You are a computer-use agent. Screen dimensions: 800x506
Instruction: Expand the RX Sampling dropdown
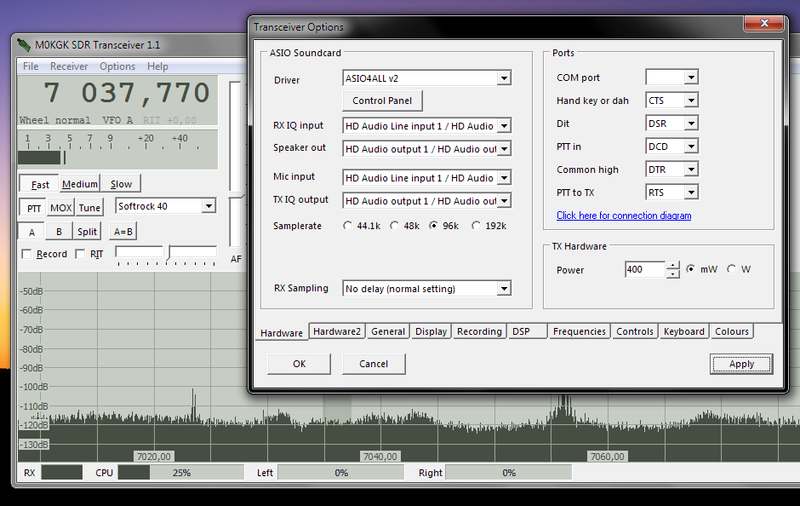(503, 289)
